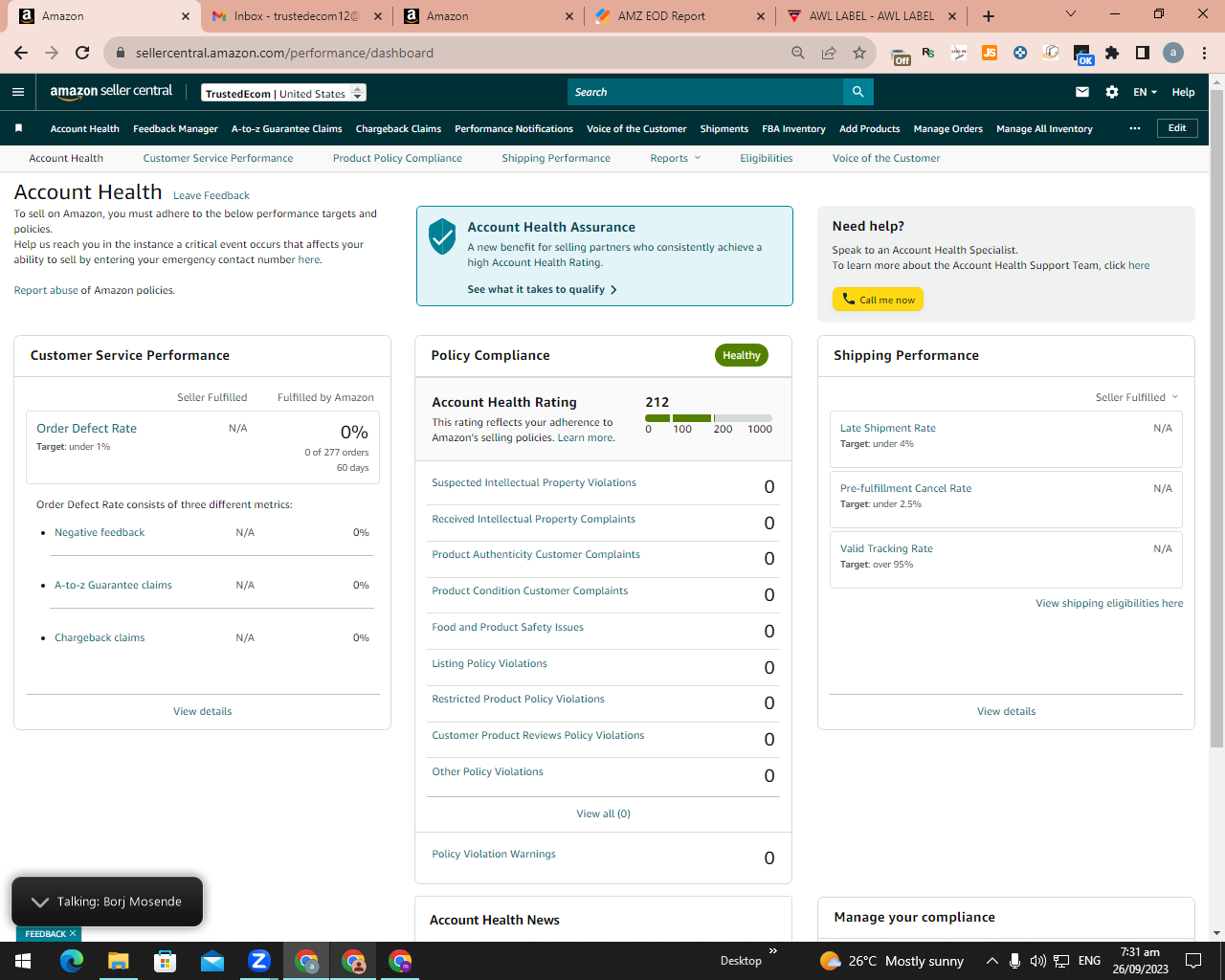Open Eligibilities subnav tab
The height and width of the screenshot is (980, 1225).
[767, 158]
